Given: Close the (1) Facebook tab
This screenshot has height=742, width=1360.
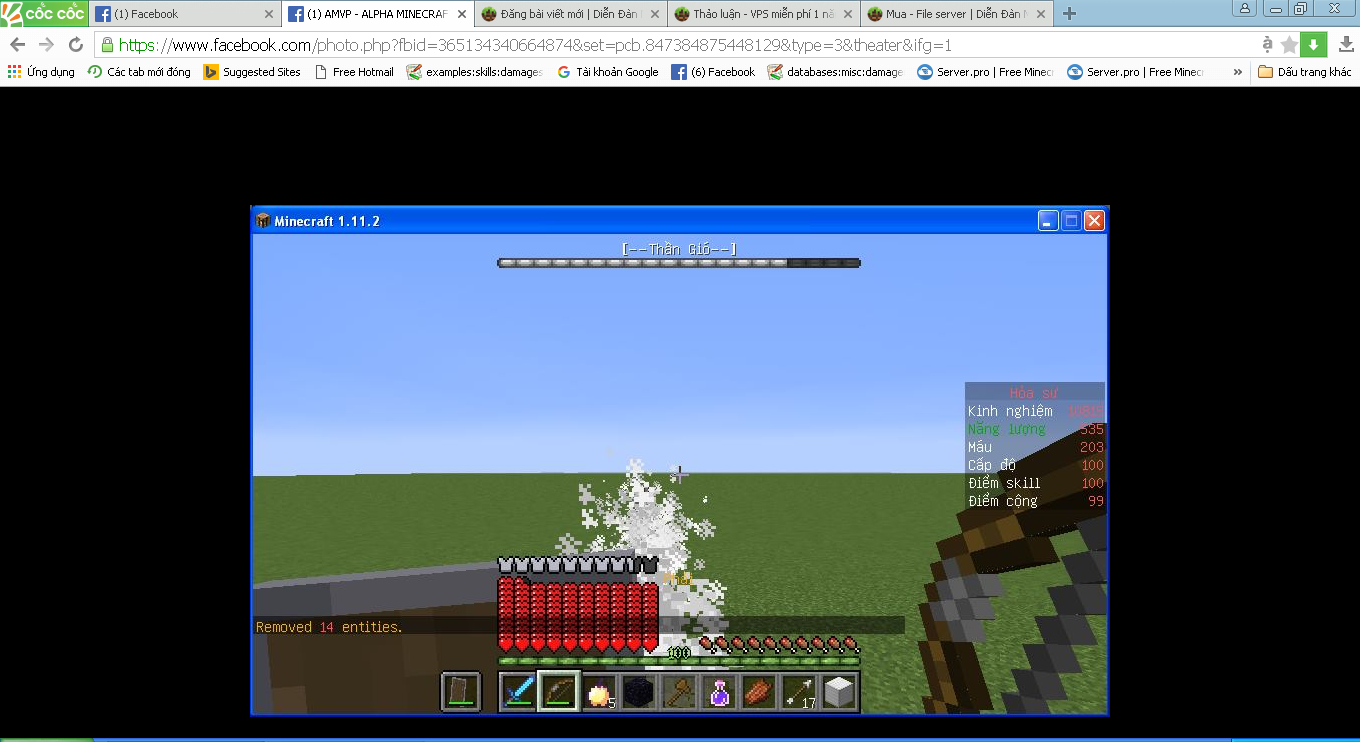Looking at the screenshot, I should (x=268, y=14).
